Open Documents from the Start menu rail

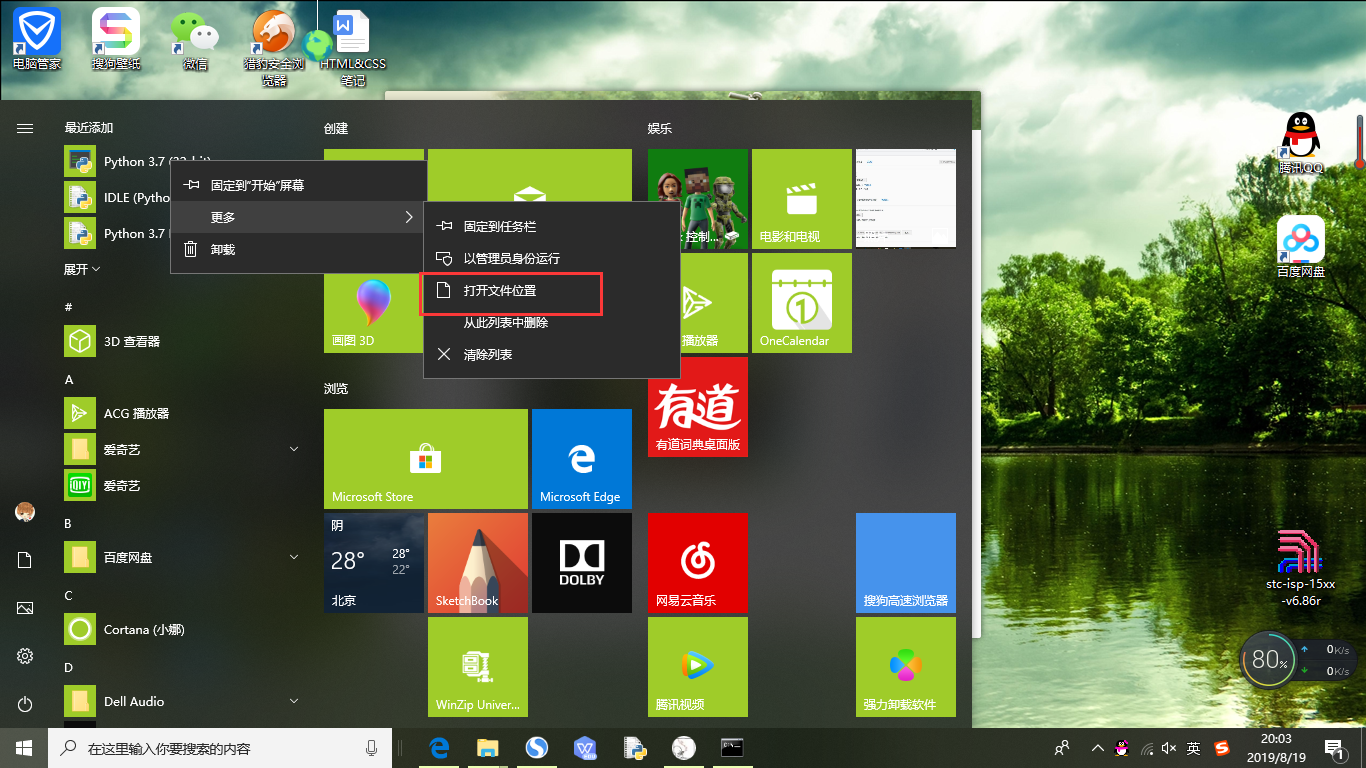tap(25, 560)
